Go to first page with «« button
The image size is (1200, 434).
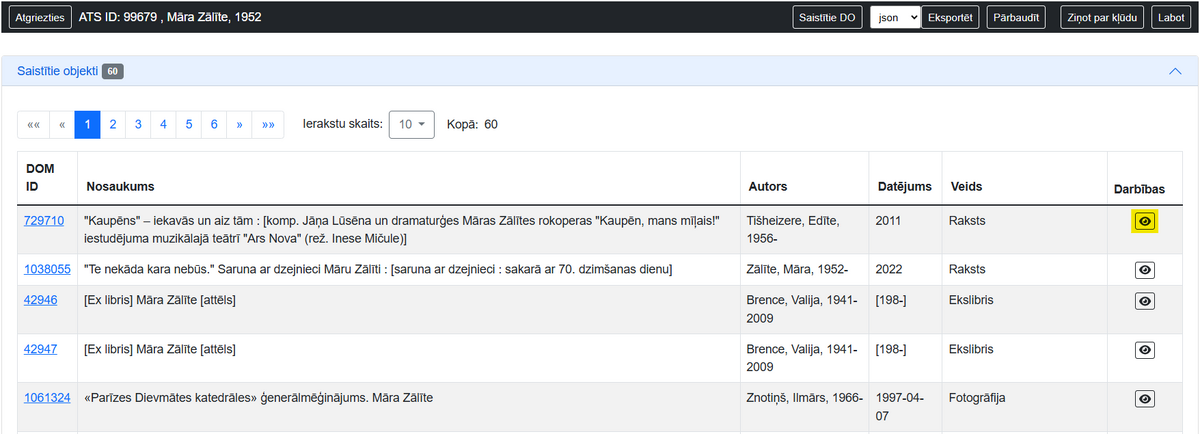[x=34, y=125]
